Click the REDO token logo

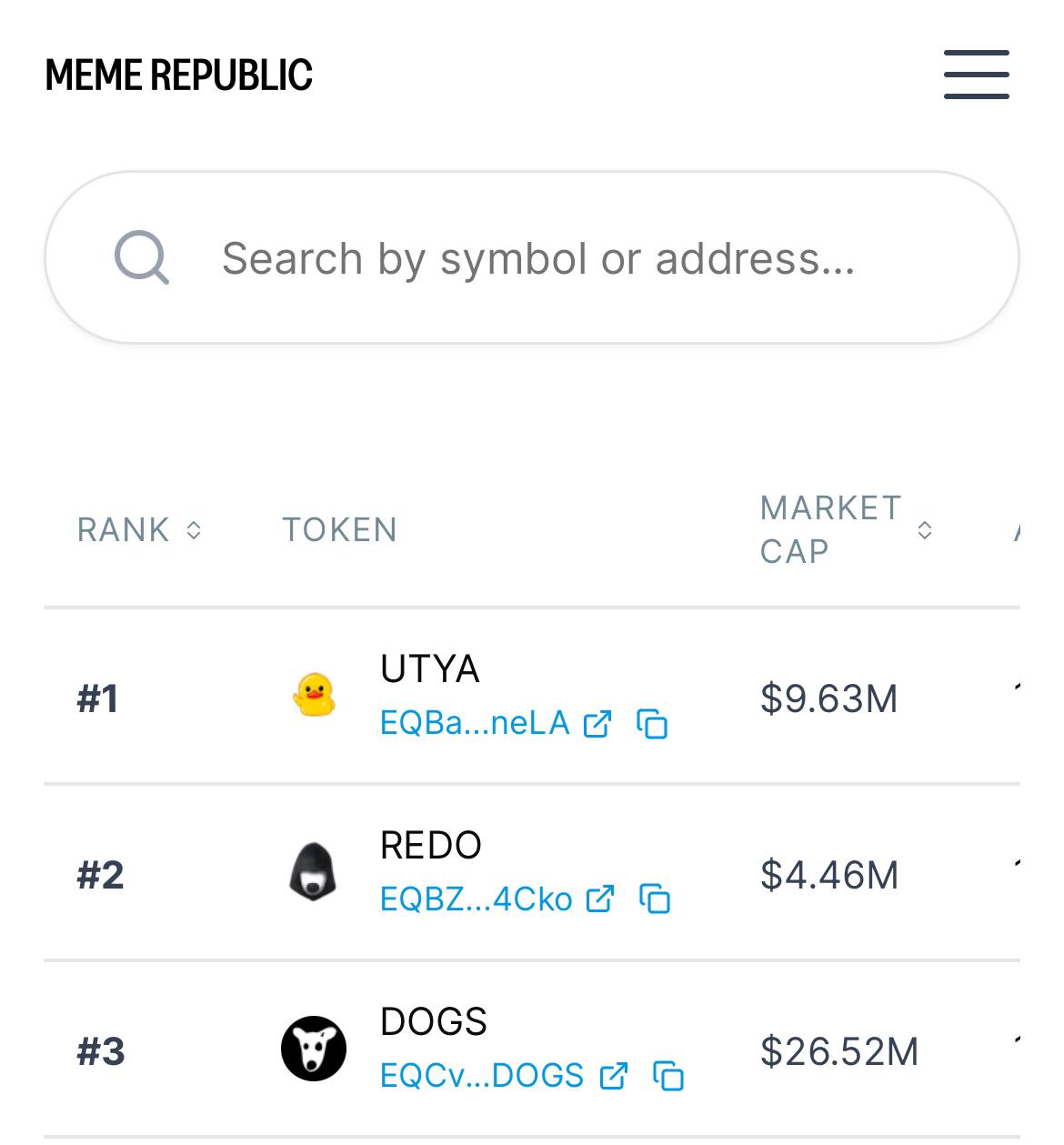(314, 872)
